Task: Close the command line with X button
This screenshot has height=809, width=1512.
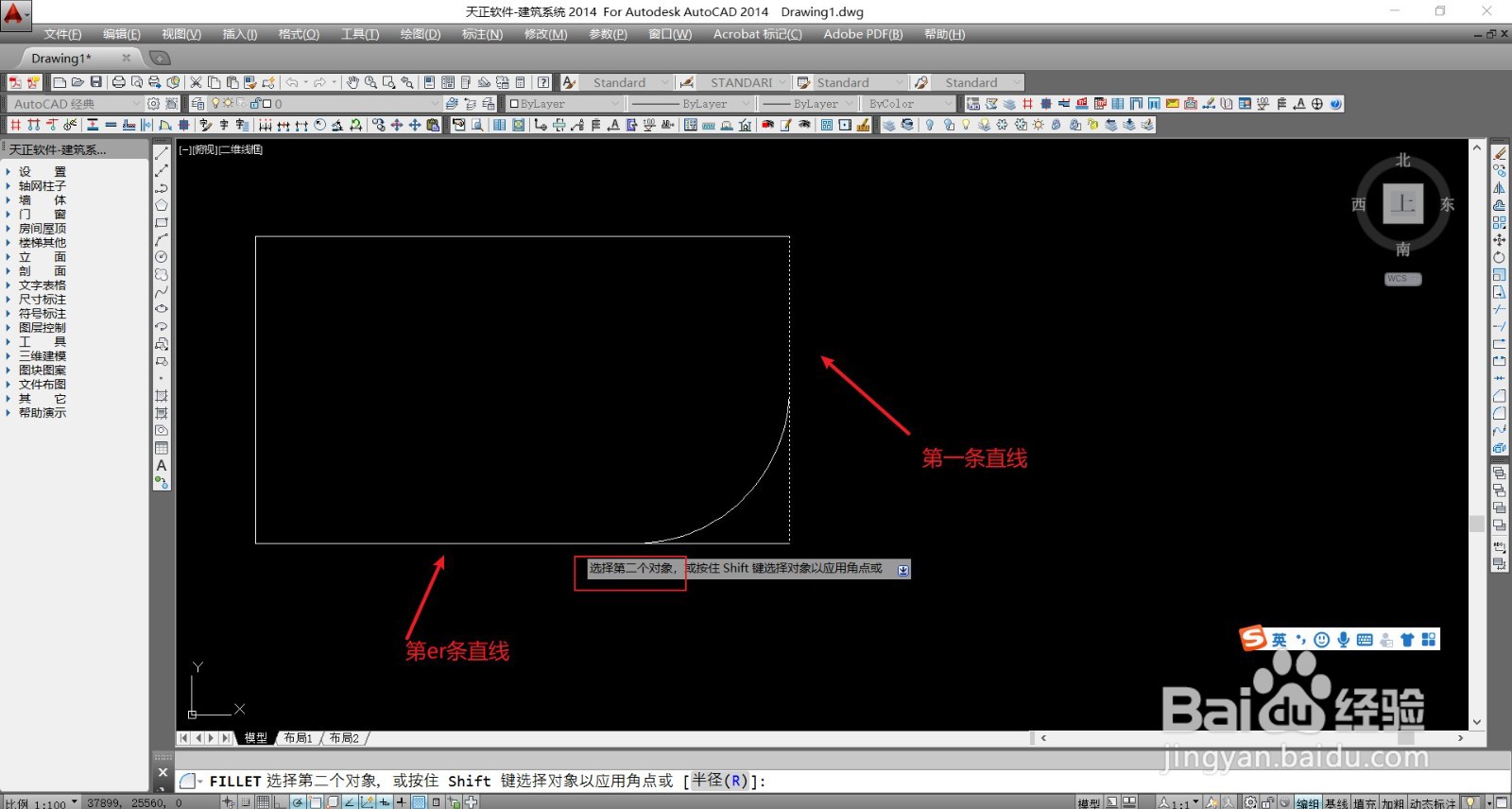Action: pyautogui.click(x=163, y=772)
